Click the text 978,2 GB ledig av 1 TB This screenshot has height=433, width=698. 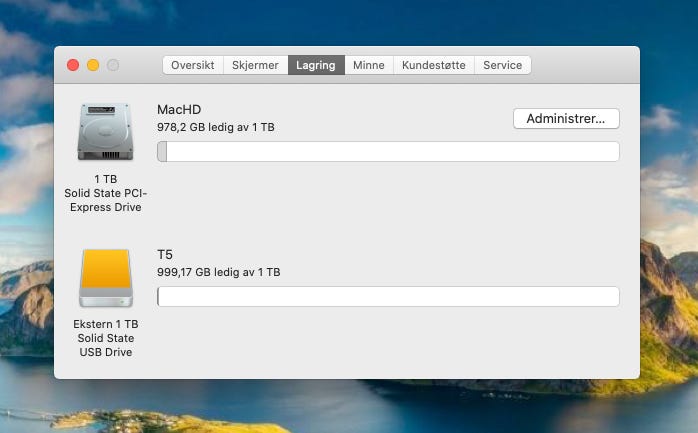pos(216,127)
